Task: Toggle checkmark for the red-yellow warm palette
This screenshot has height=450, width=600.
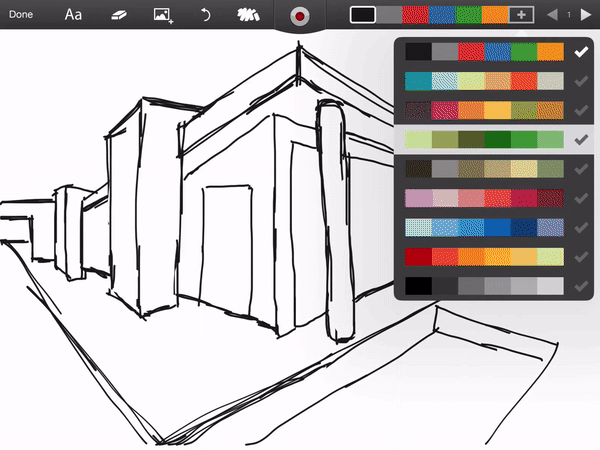Action: 581,257
